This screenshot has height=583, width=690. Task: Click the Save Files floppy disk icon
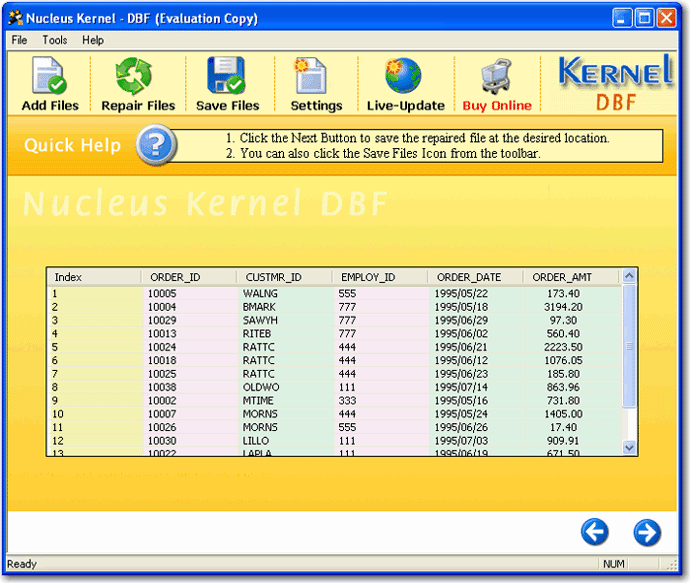tap(226, 83)
